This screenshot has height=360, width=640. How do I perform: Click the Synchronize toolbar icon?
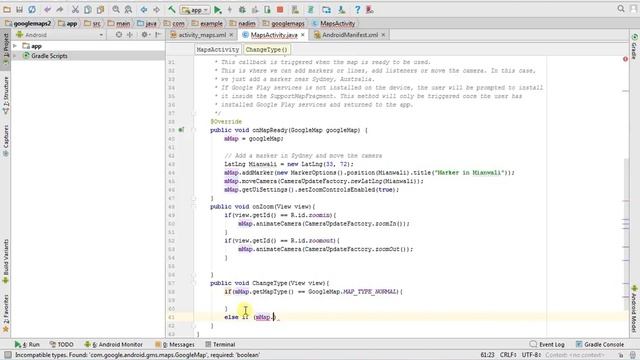pyautogui.click(x=32, y=9)
